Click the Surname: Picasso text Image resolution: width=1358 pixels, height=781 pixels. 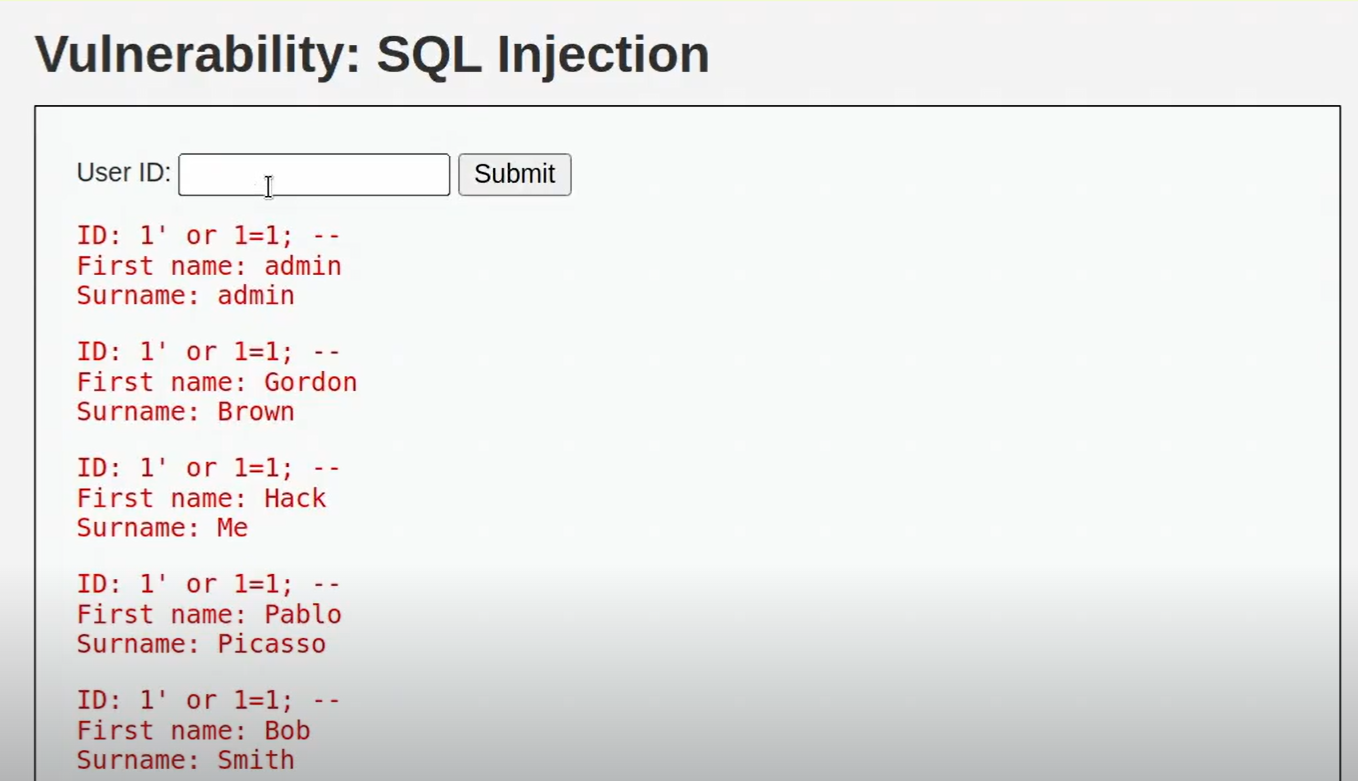pyautogui.click(x=200, y=643)
